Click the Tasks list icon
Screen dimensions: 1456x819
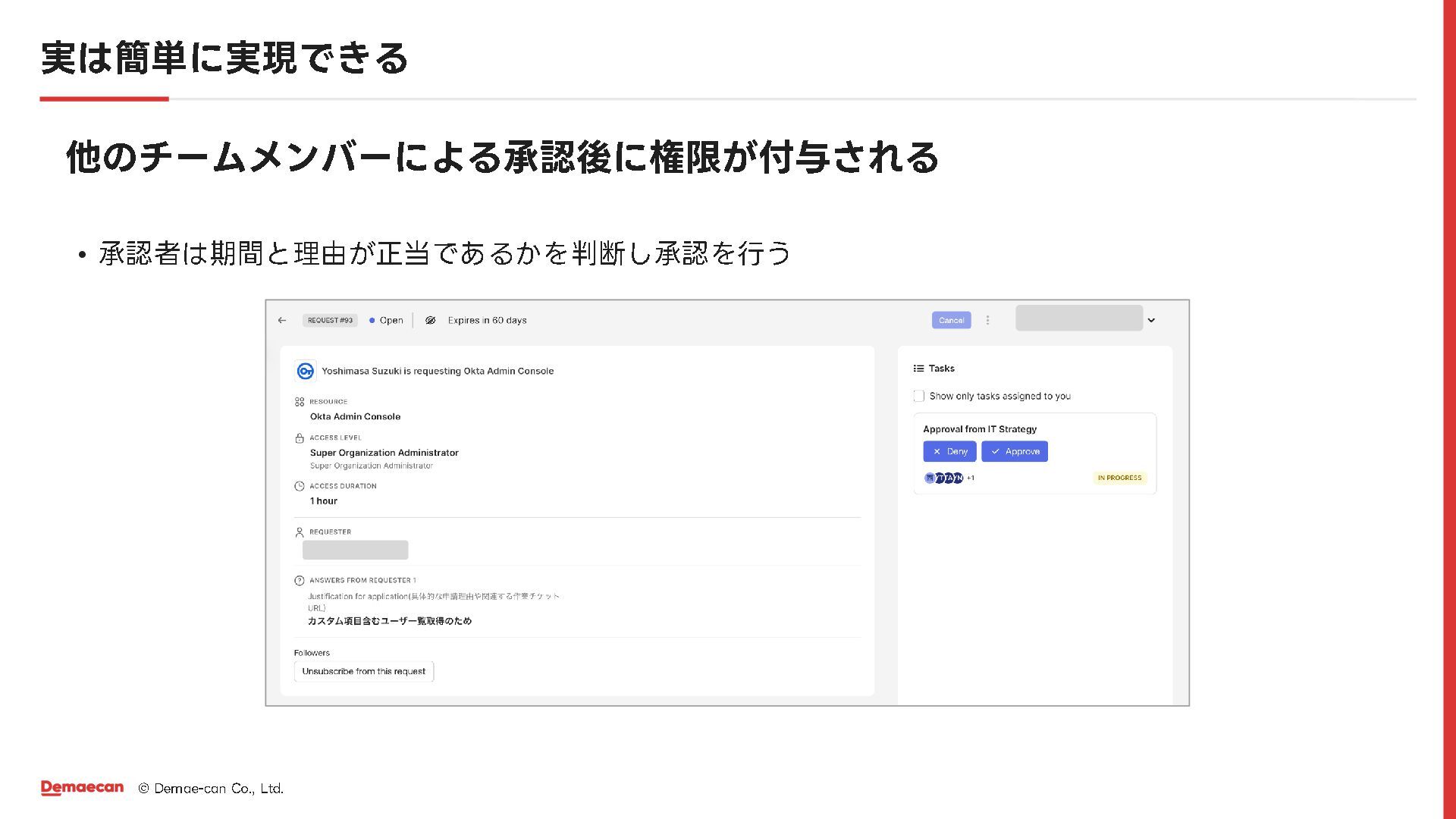point(918,369)
